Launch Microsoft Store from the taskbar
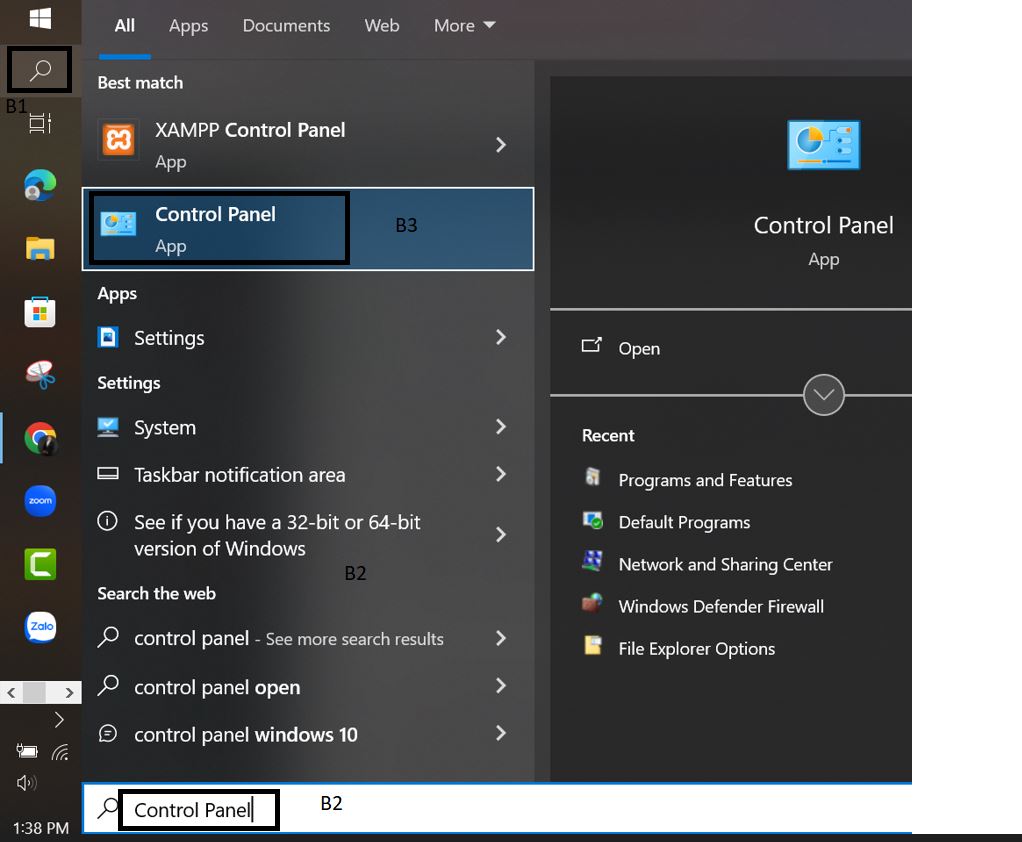 [x=40, y=312]
